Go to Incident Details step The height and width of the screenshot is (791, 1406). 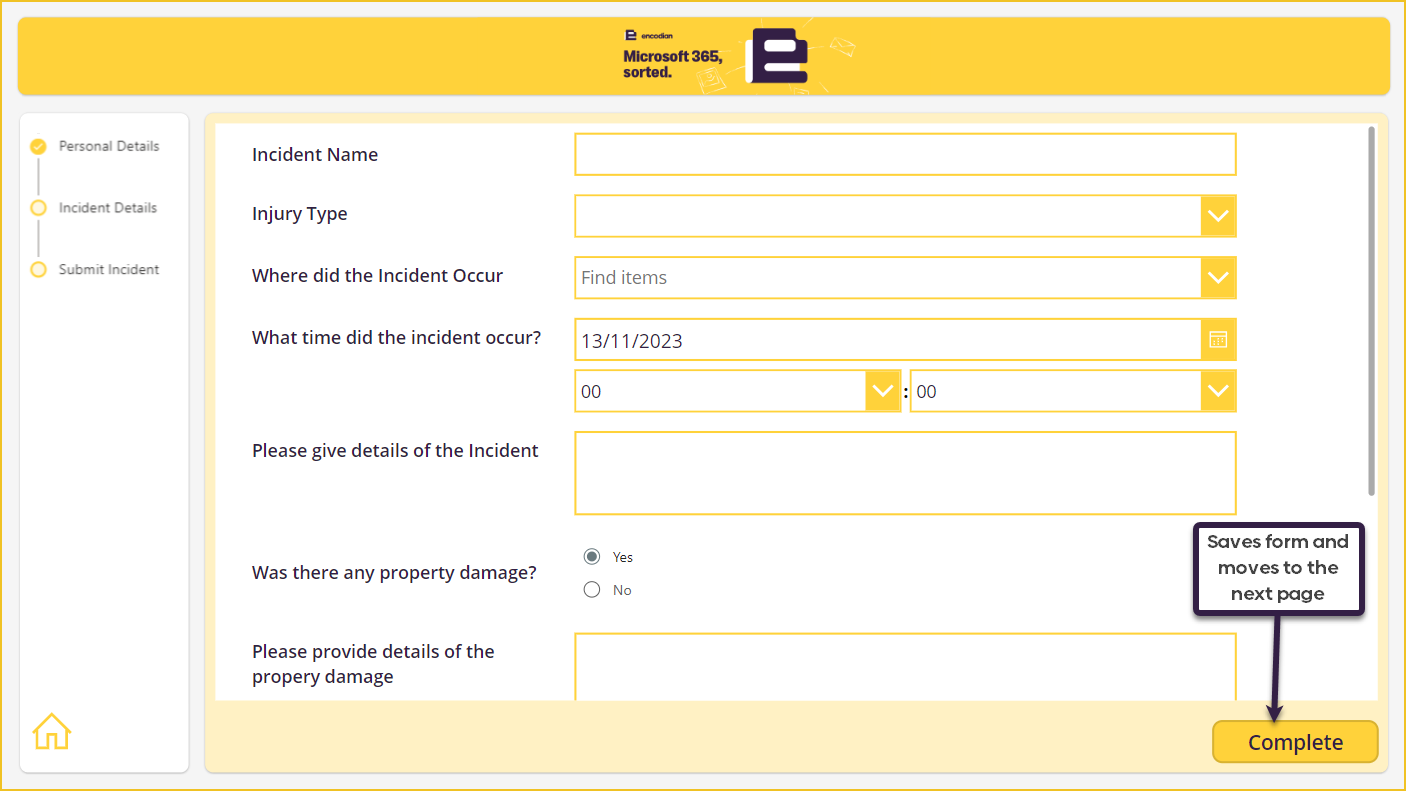(108, 208)
